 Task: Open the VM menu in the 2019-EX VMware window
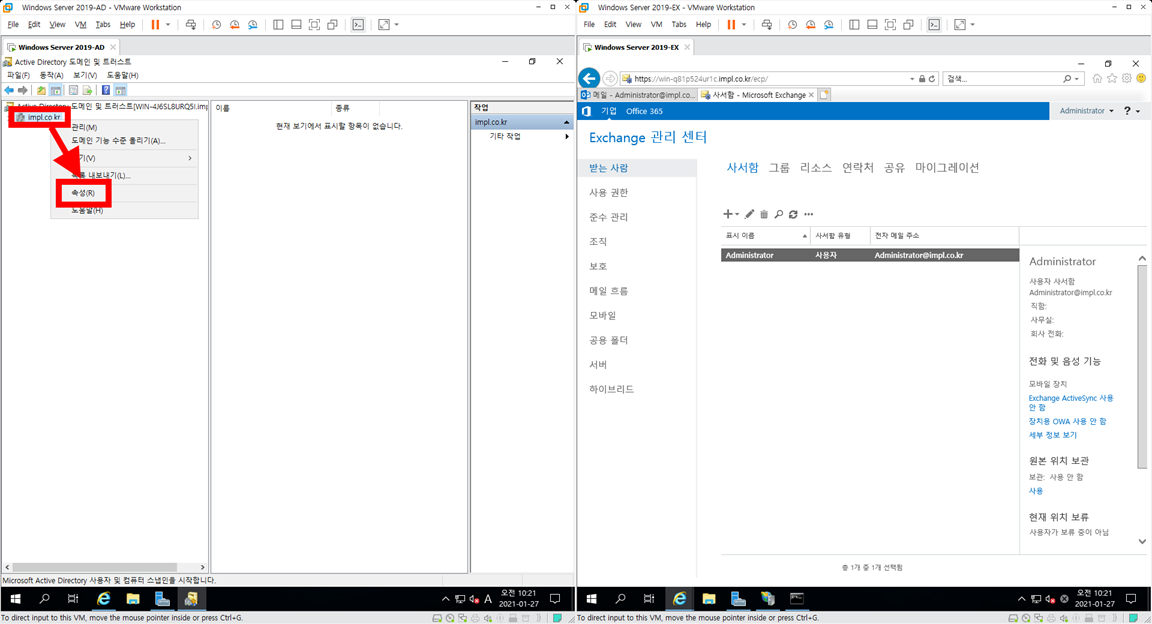656,24
